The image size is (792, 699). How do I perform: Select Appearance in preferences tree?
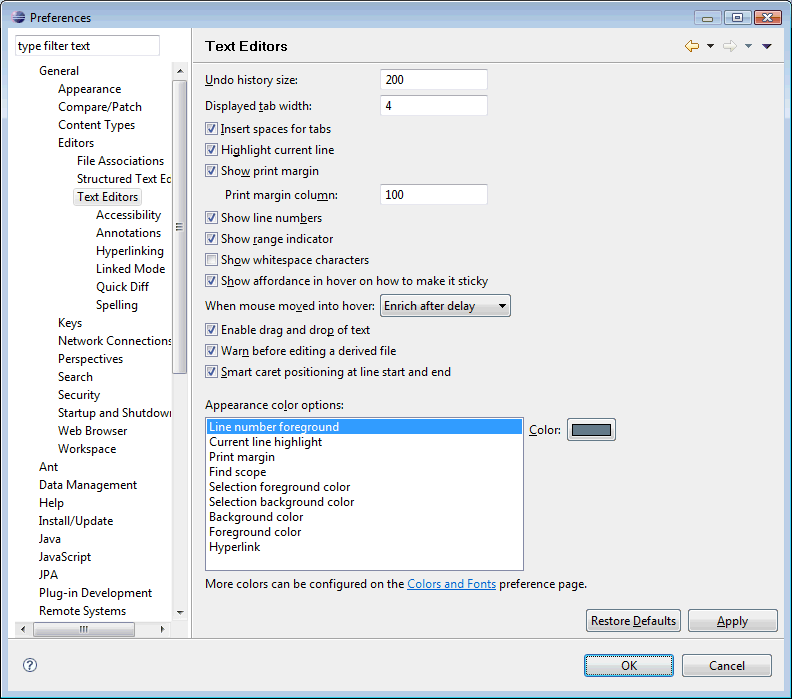[x=89, y=89]
